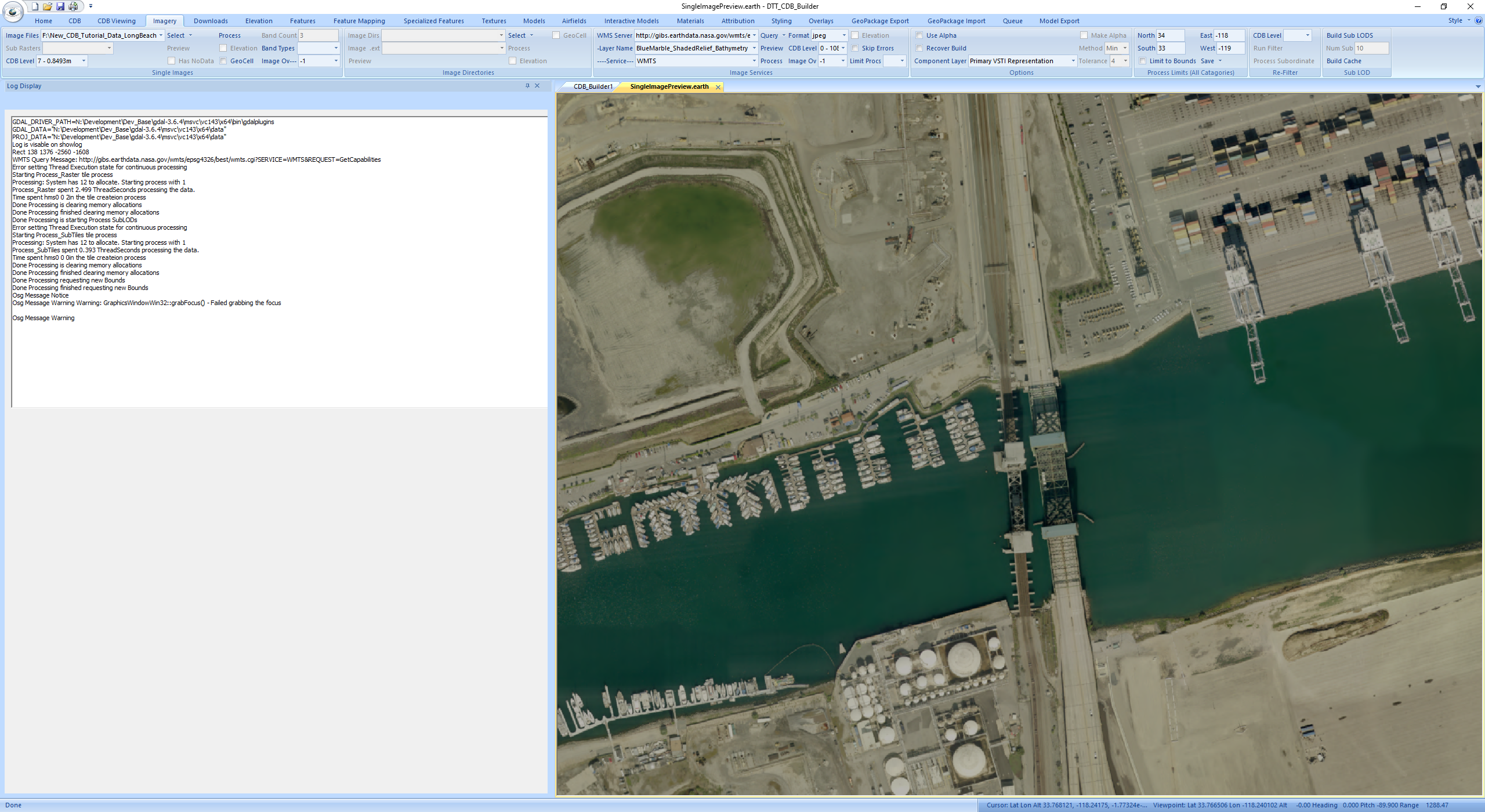Click the East bound input field

click(1229, 35)
